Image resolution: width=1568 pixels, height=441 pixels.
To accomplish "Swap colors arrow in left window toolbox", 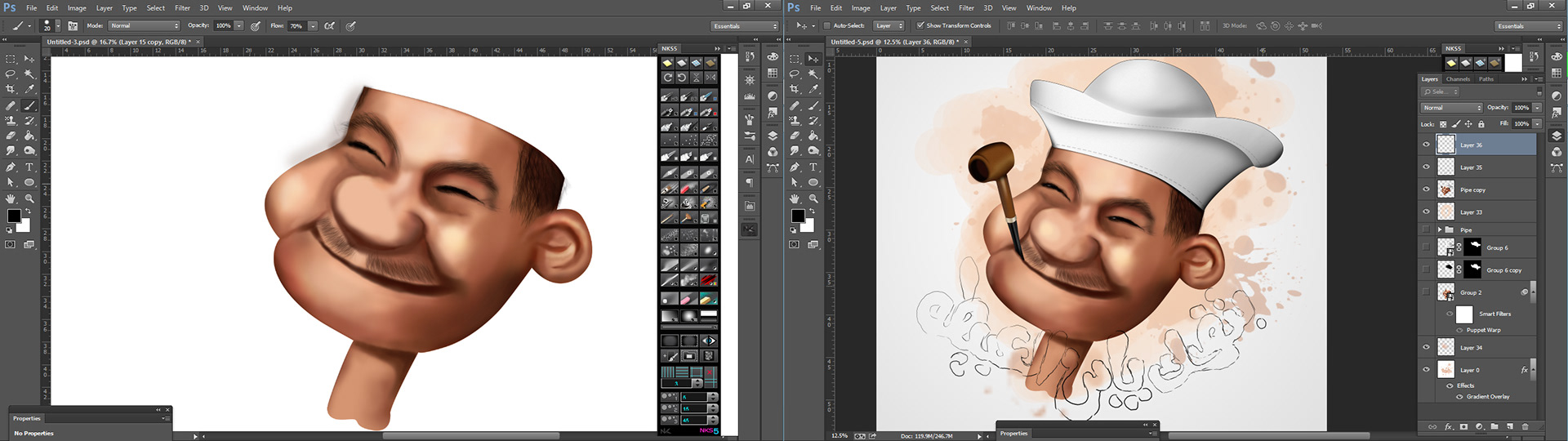I will [x=28, y=211].
